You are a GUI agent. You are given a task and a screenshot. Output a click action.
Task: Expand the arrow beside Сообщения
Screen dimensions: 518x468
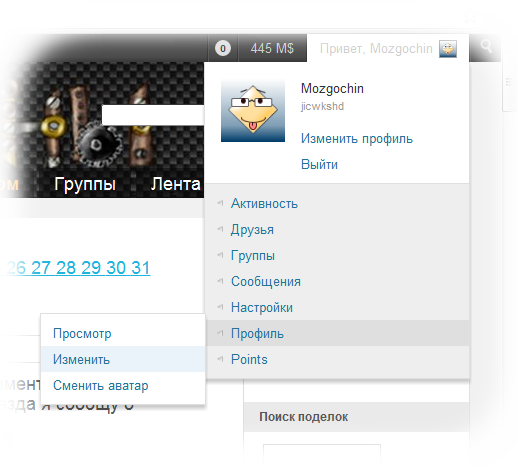[x=220, y=281]
